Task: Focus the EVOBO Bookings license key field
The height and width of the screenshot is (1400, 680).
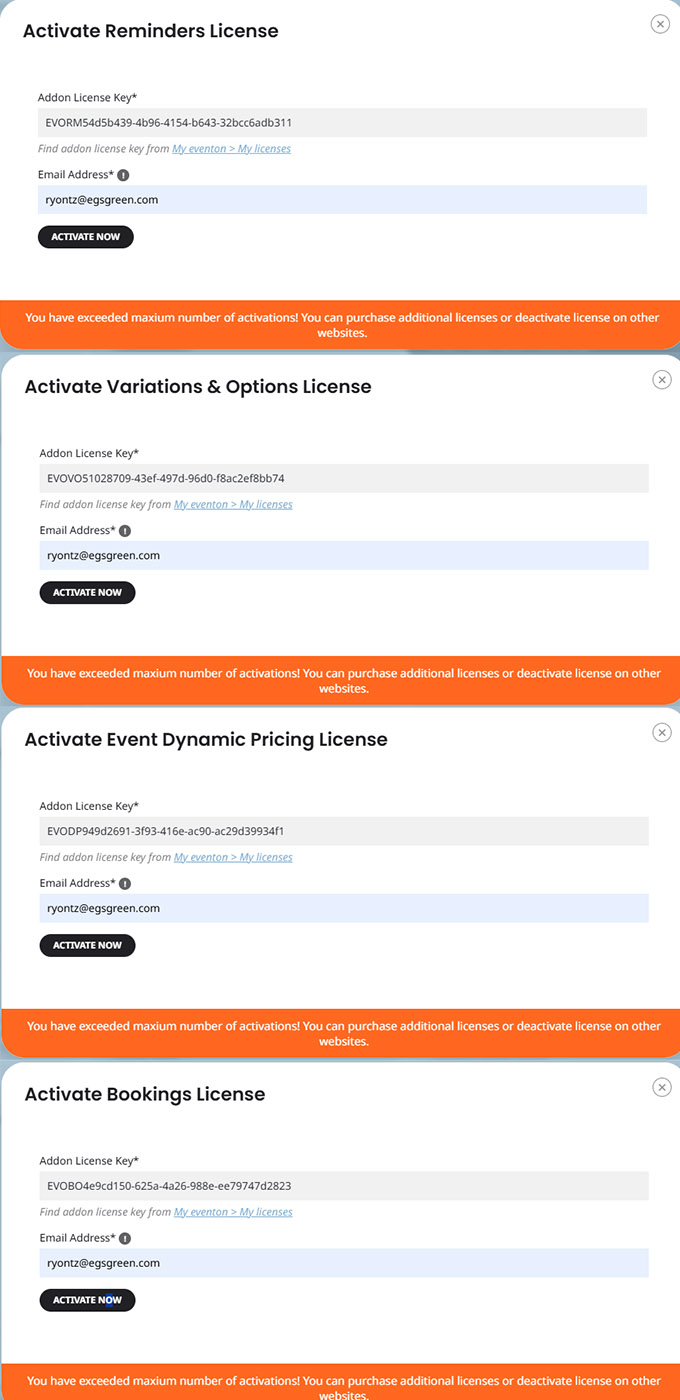Action: tap(344, 1186)
